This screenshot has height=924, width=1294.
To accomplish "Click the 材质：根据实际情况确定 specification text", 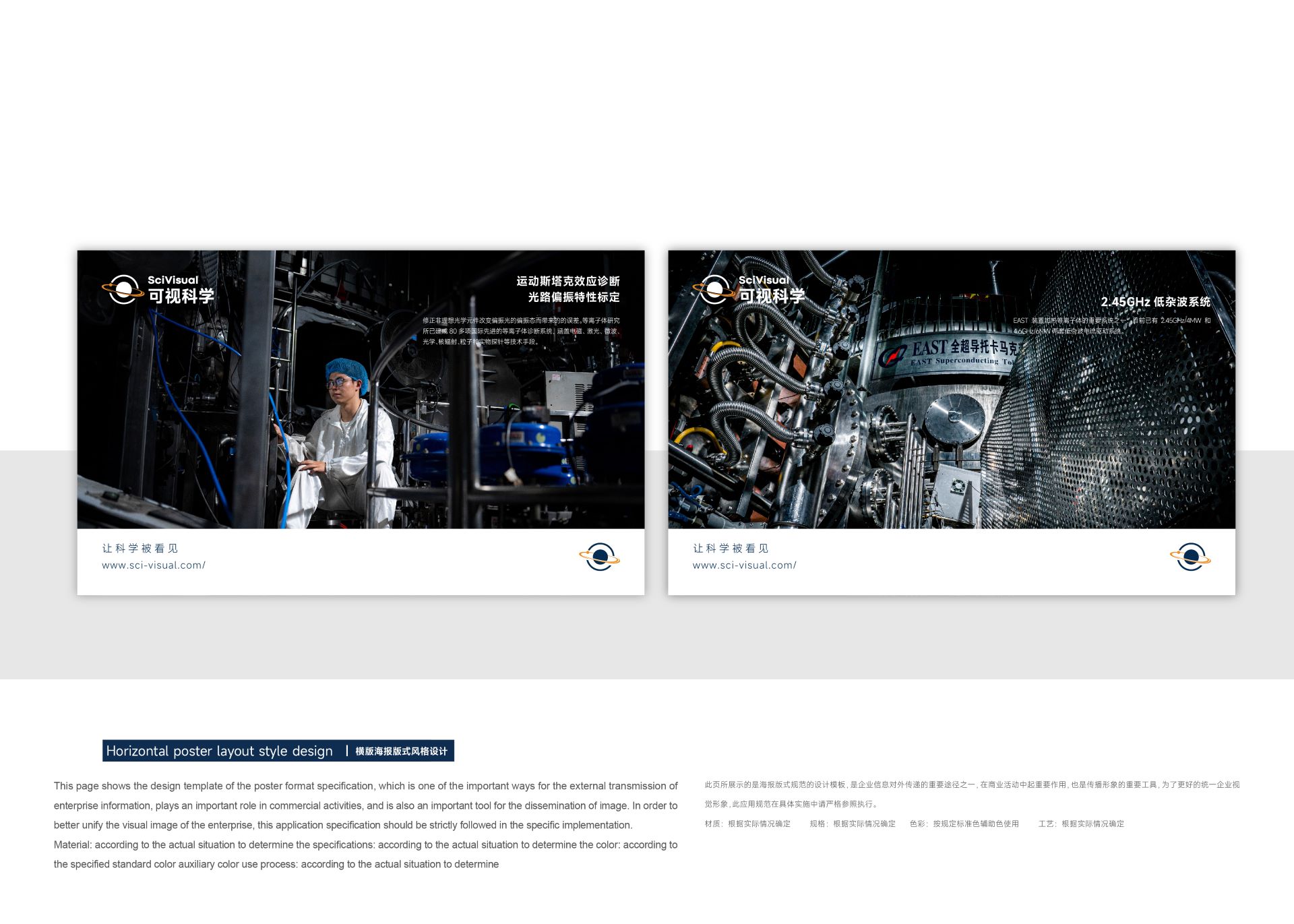I will click(747, 824).
